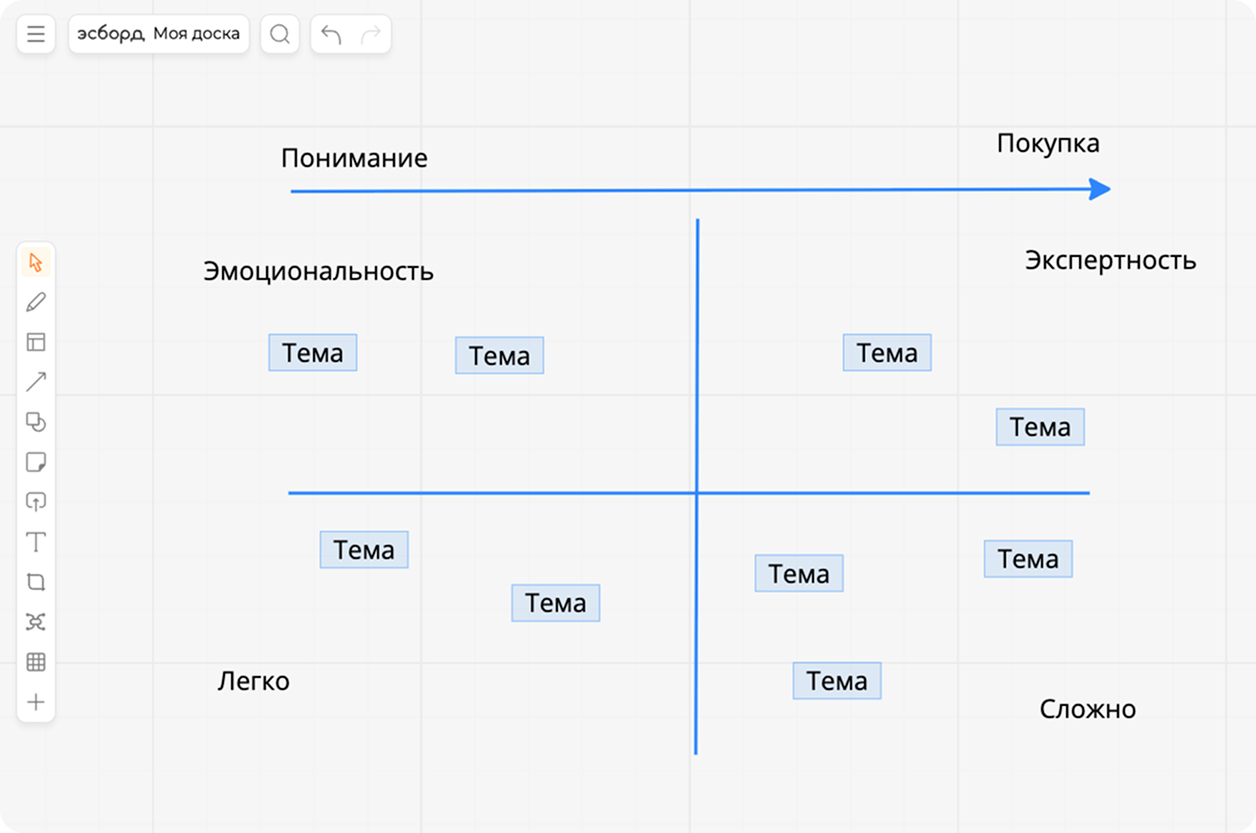Screen dimensions: 1256x833
Task: Click the 'Моя доска' board title
Action: pyautogui.click(x=196, y=35)
